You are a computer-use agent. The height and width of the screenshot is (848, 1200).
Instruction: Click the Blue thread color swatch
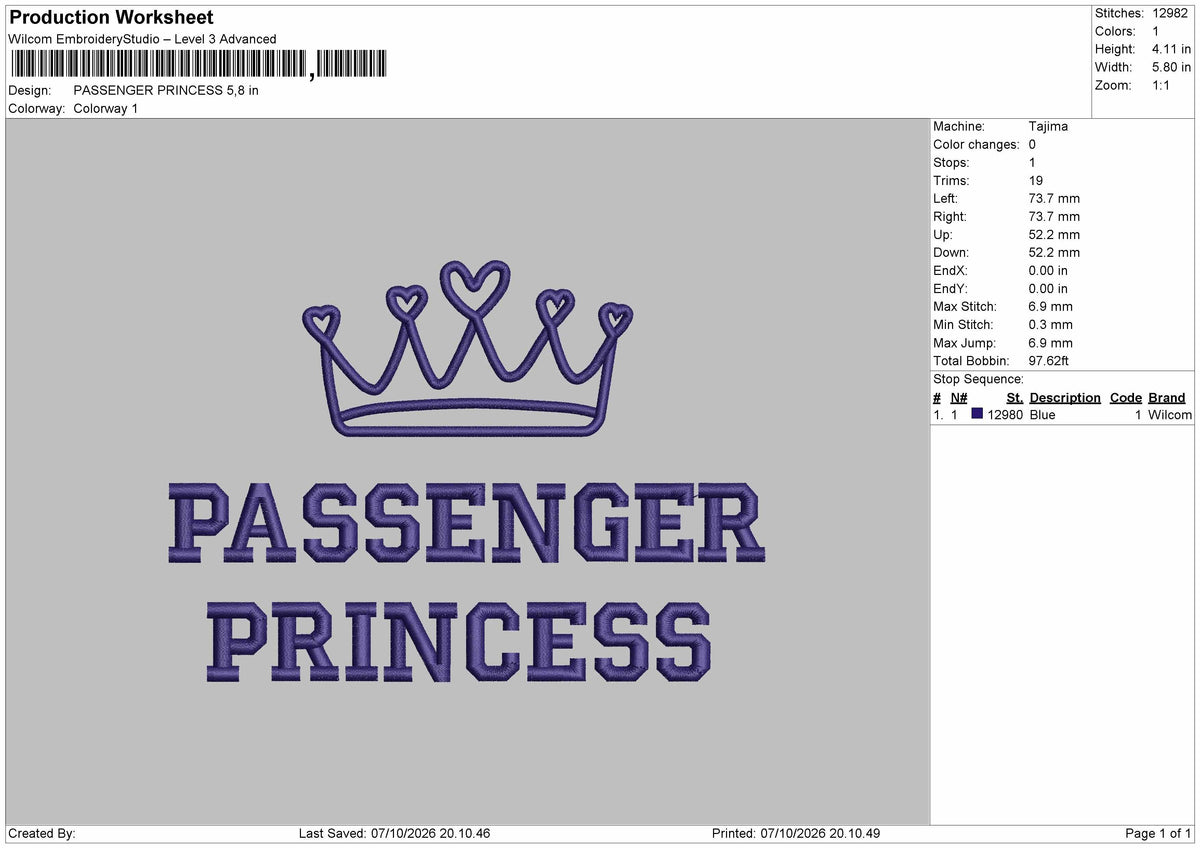tap(977, 414)
